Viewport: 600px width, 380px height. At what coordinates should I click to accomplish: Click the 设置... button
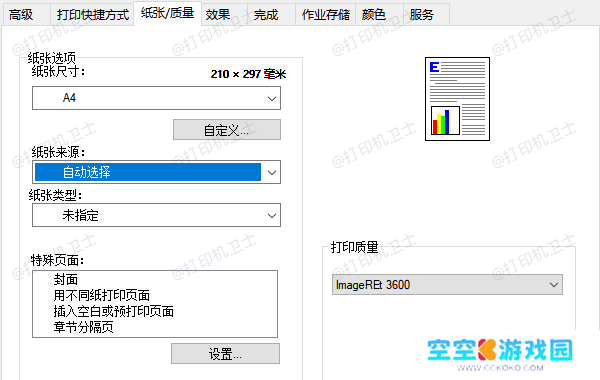(x=225, y=354)
